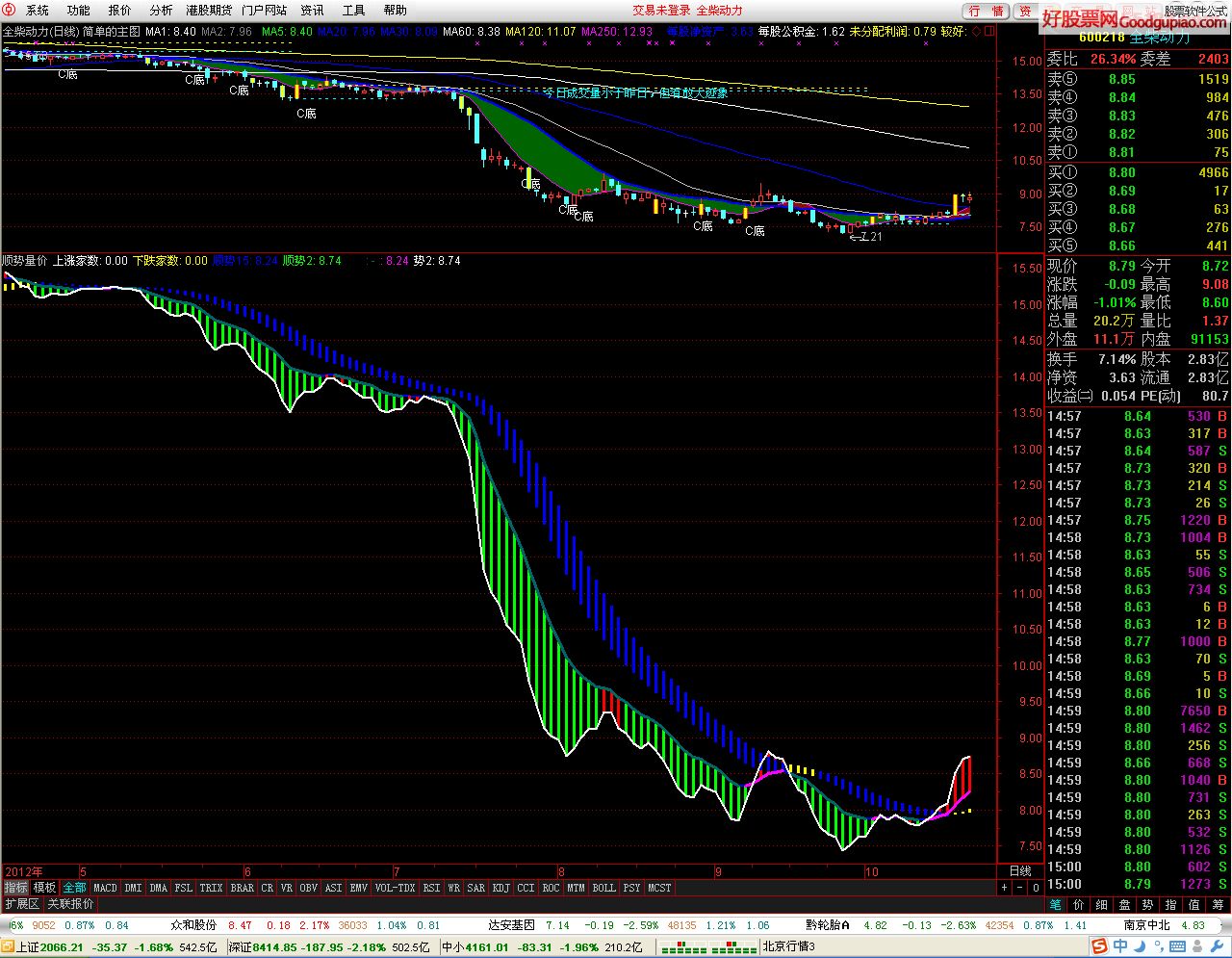
Task: Open the 关联报价 tab
Action: (70, 904)
